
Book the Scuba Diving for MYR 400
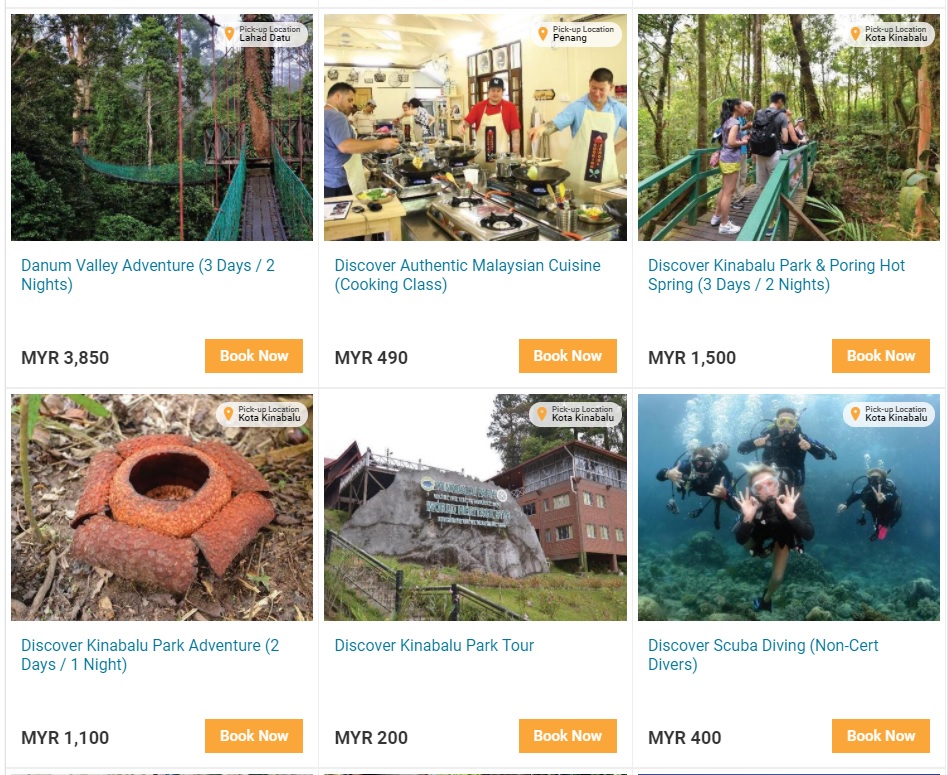881,736
